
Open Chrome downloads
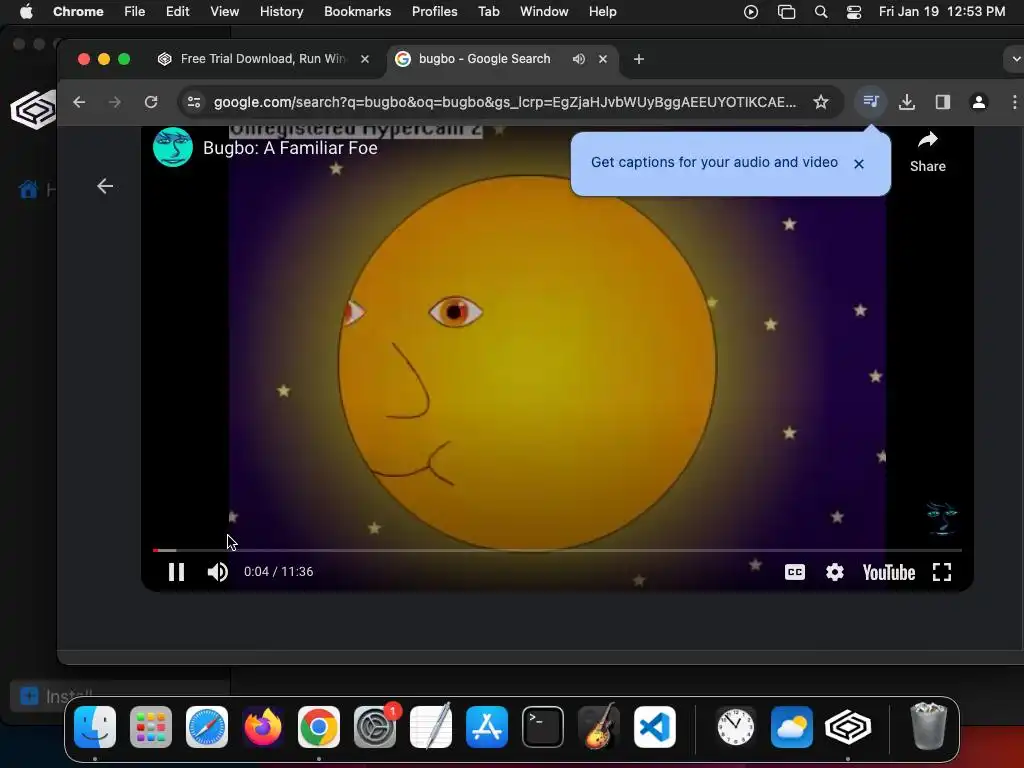[906, 102]
